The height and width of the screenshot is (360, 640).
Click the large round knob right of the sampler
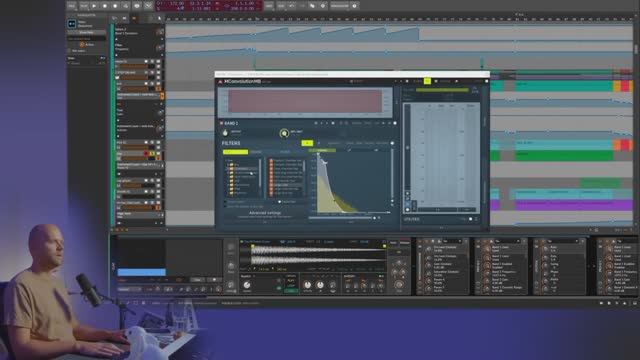(399, 284)
